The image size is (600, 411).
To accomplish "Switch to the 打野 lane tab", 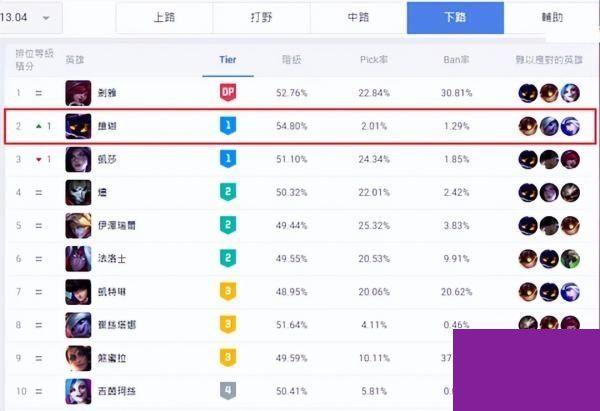I will coord(261,18).
